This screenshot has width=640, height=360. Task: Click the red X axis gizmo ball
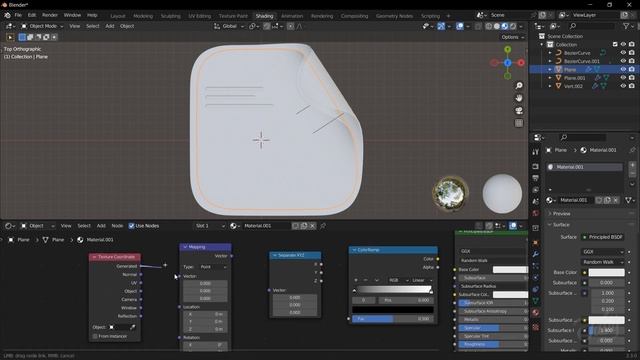[521, 63]
